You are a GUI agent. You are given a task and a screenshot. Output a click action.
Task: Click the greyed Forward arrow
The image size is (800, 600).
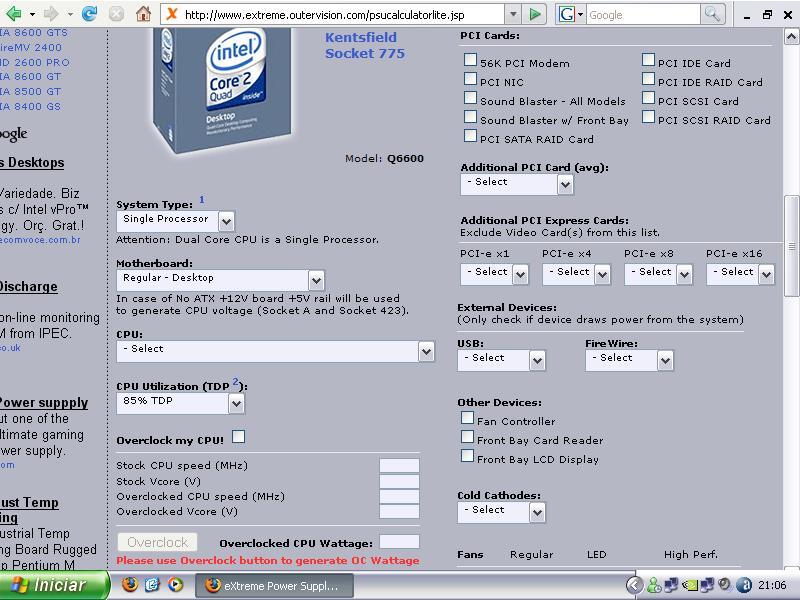pos(51,14)
